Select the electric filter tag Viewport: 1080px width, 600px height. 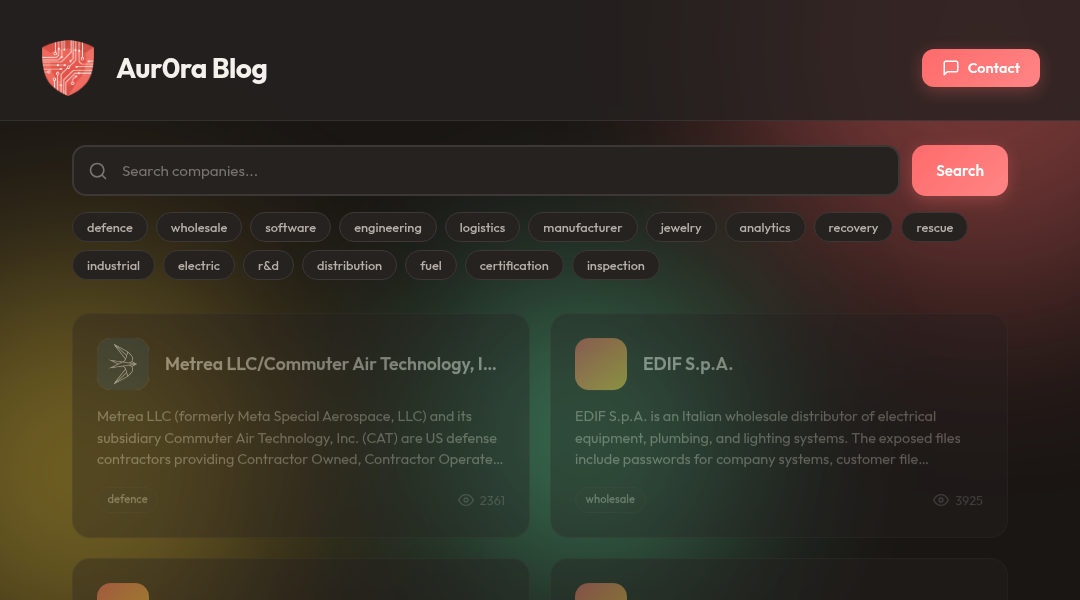tap(199, 265)
